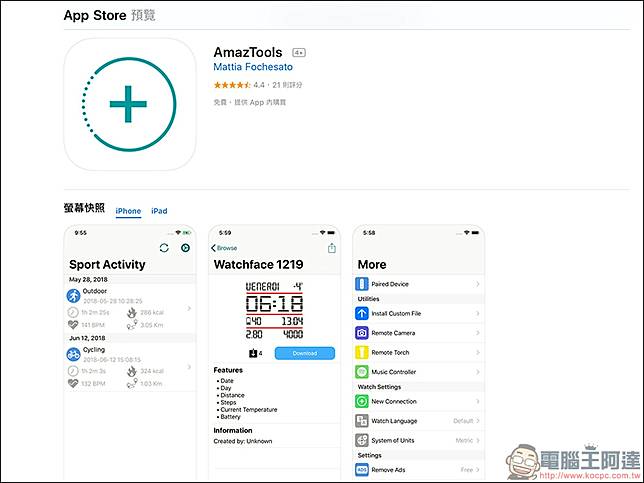Tap the Remote Camera icon
644x483 pixels.
point(362,333)
